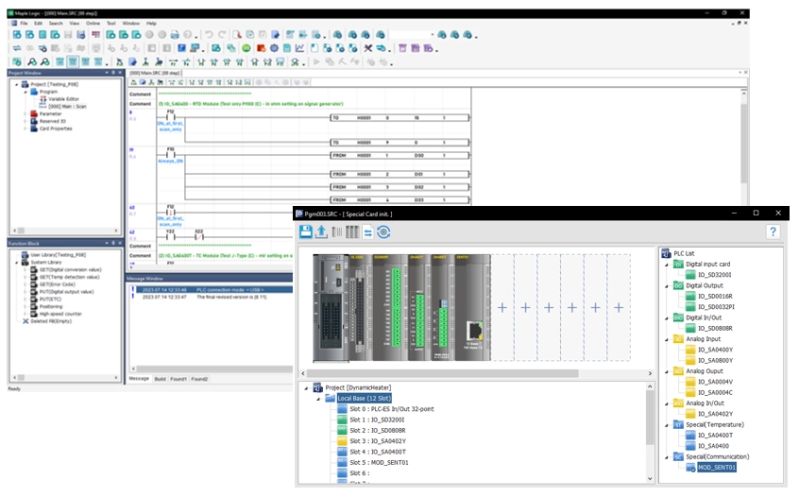Open the Edit menu
The width and height of the screenshot is (799, 497).
point(38,23)
